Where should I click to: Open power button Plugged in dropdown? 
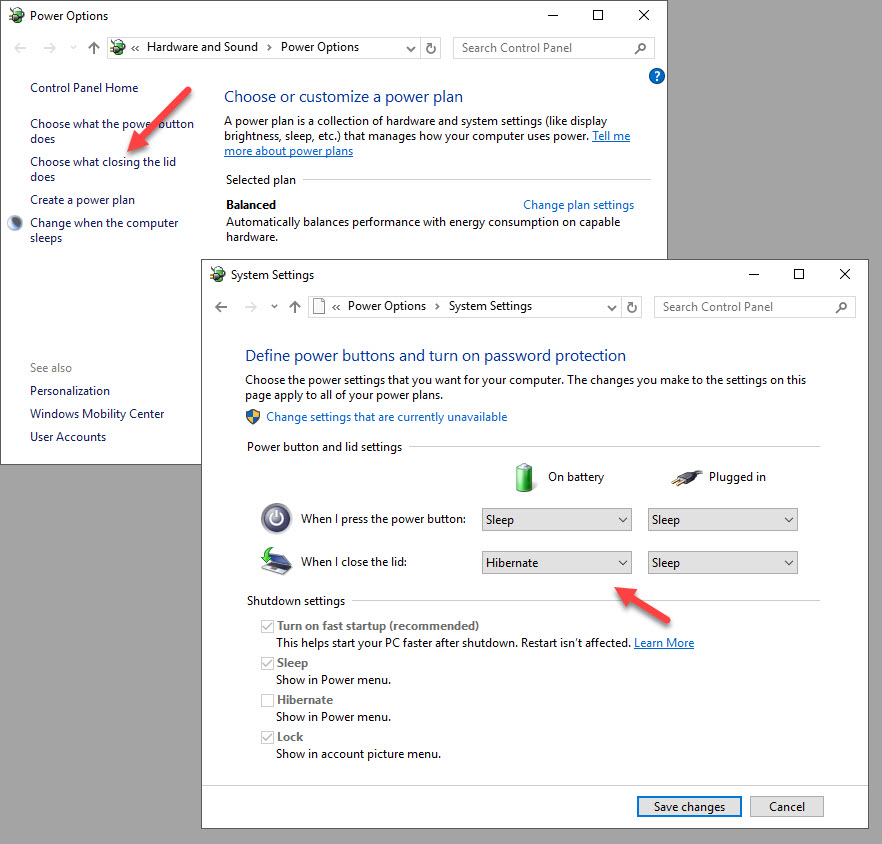[722, 520]
